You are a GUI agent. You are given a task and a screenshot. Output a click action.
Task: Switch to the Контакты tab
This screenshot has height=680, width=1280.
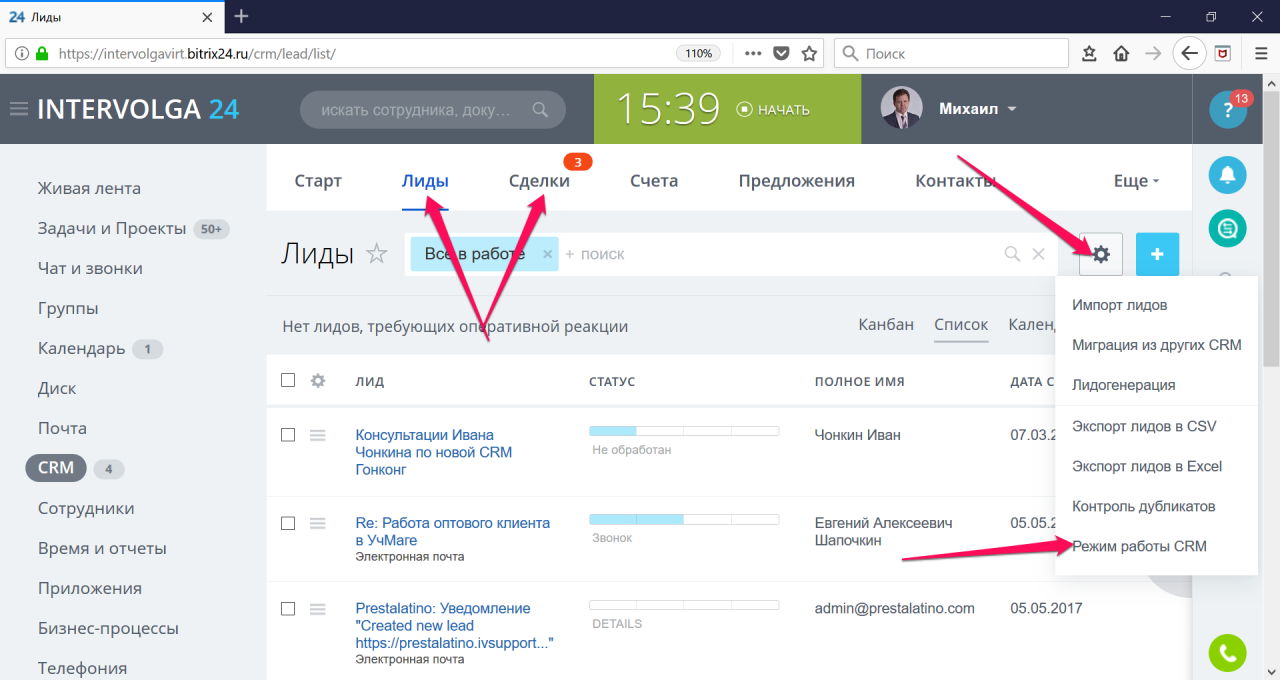point(955,181)
